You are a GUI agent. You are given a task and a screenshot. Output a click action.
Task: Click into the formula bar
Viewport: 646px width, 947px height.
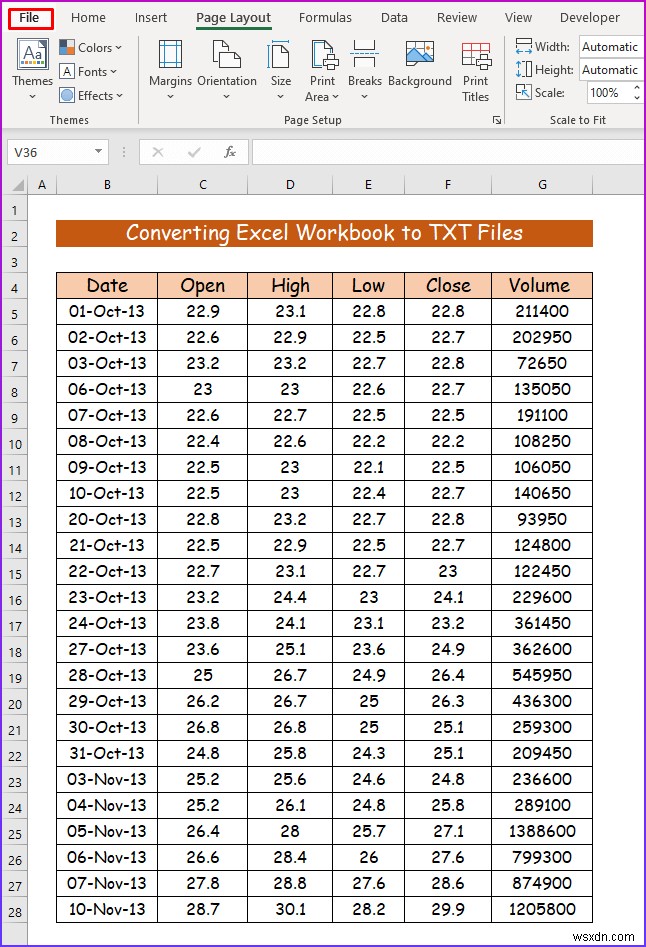pyautogui.click(x=448, y=152)
